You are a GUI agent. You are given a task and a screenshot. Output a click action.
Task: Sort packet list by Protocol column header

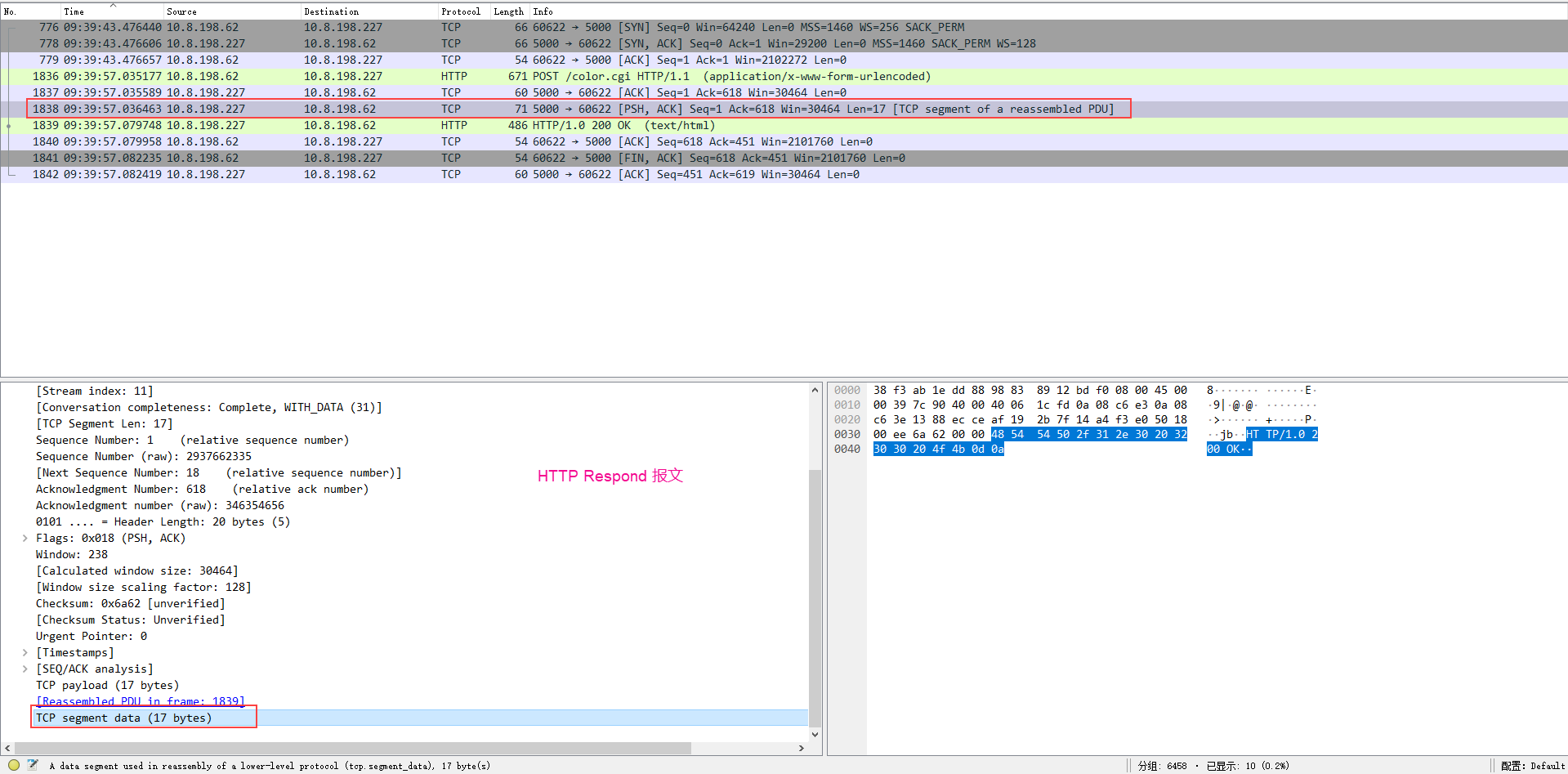pos(464,11)
